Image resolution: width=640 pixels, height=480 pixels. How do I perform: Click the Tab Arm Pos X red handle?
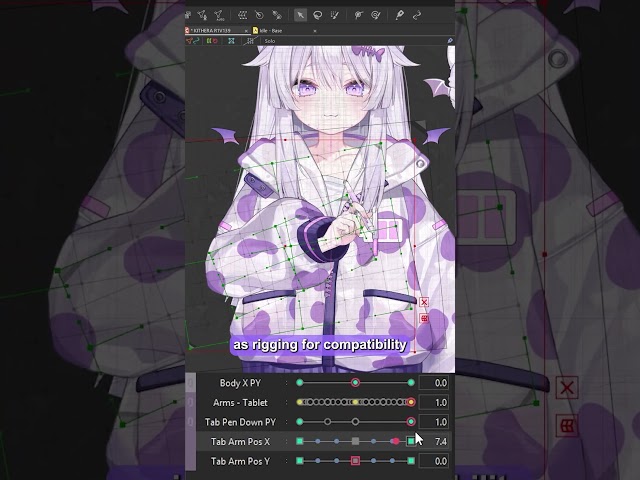(395, 441)
